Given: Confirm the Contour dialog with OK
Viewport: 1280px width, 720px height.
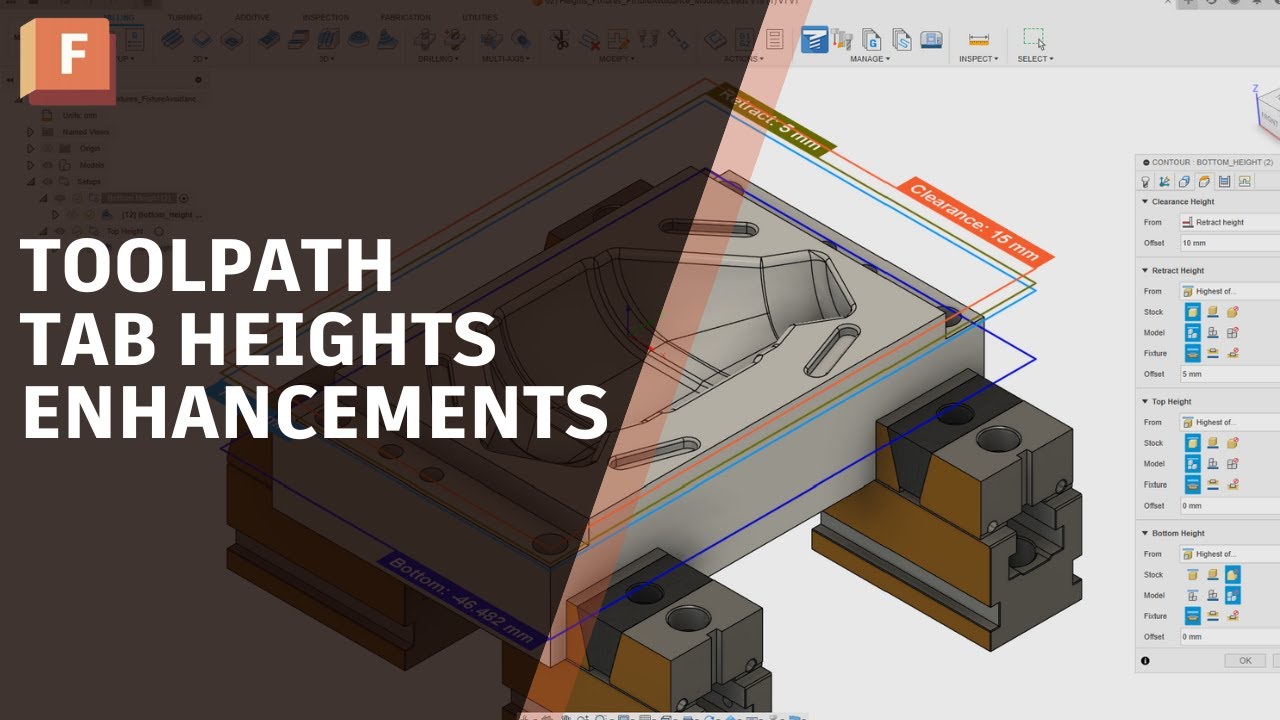Looking at the screenshot, I should (1245, 661).
